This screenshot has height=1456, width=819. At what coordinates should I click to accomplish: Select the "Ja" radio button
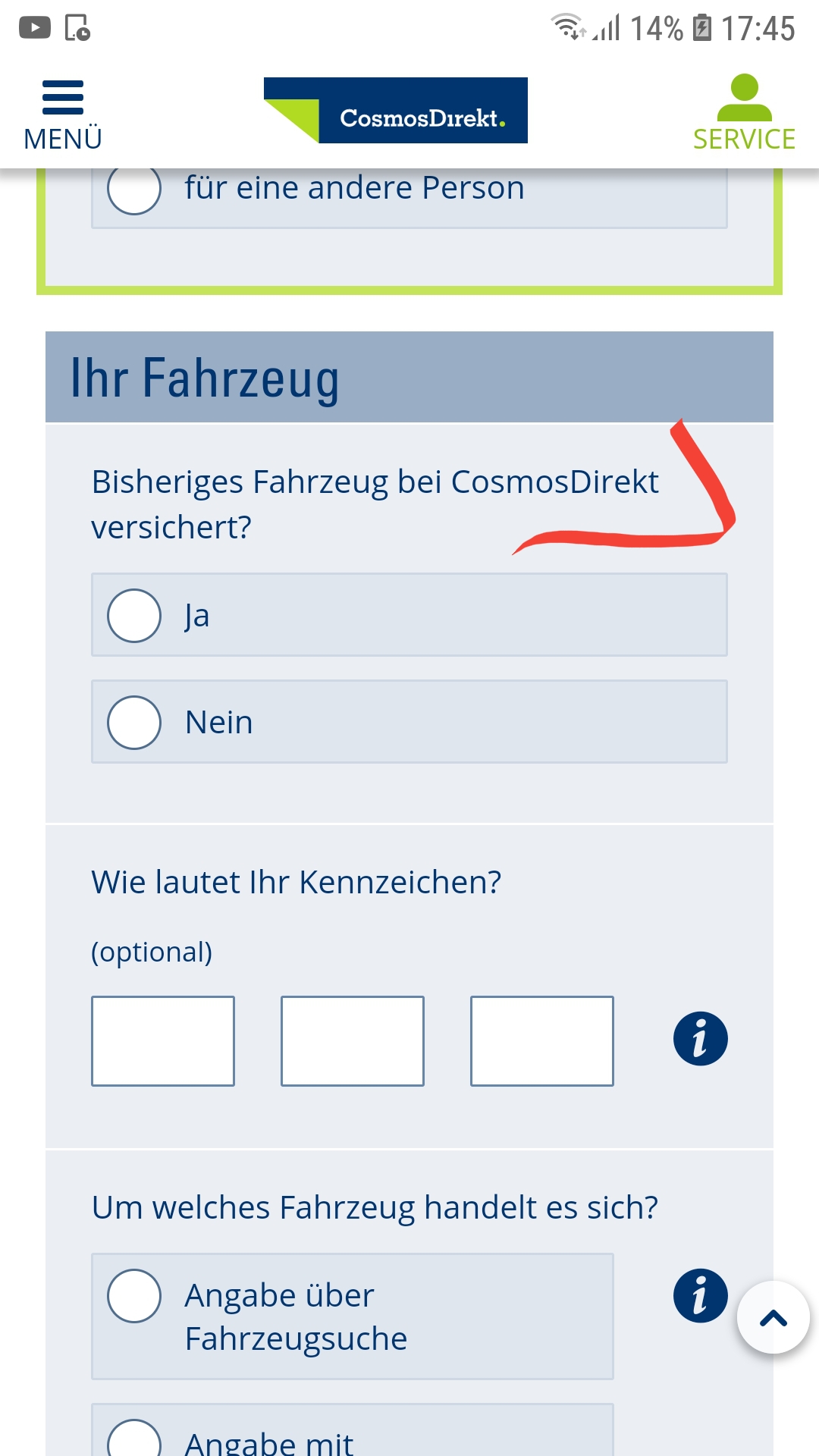click(x=134, y=616)
